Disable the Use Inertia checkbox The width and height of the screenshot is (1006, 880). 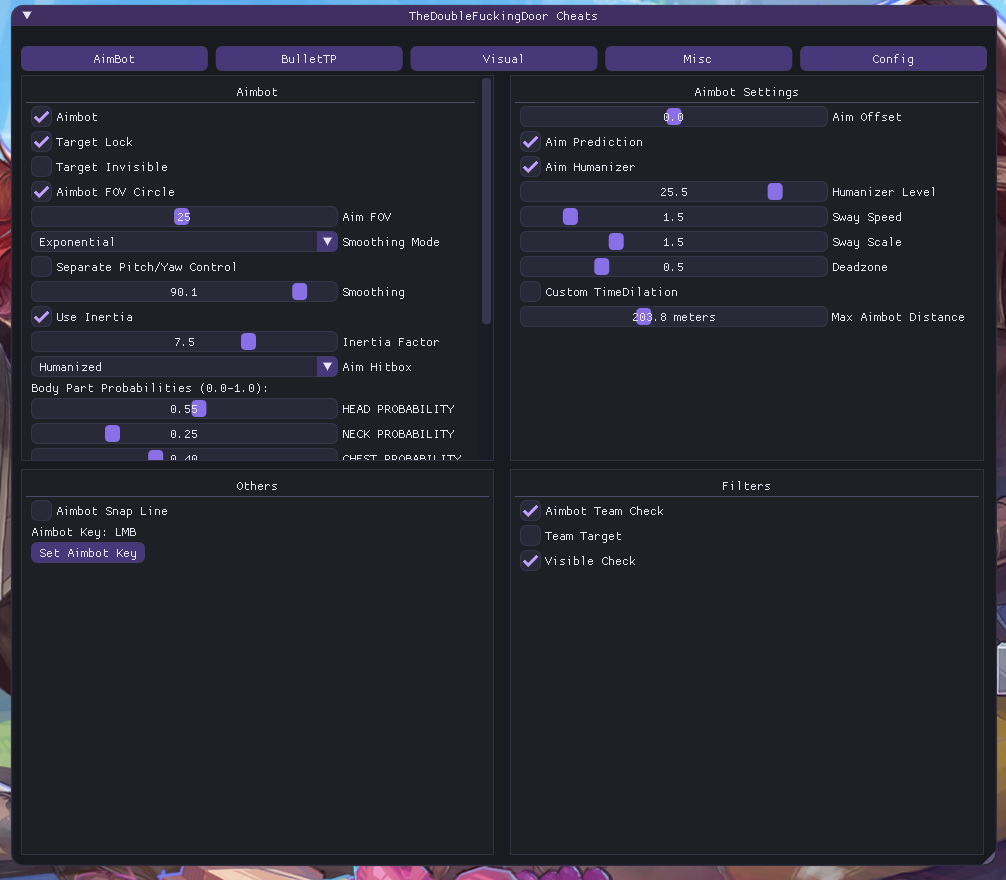[42, 317]
